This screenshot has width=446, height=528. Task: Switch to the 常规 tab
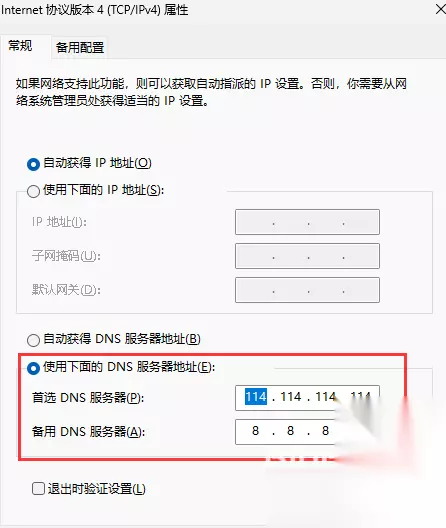pos(20,46)
